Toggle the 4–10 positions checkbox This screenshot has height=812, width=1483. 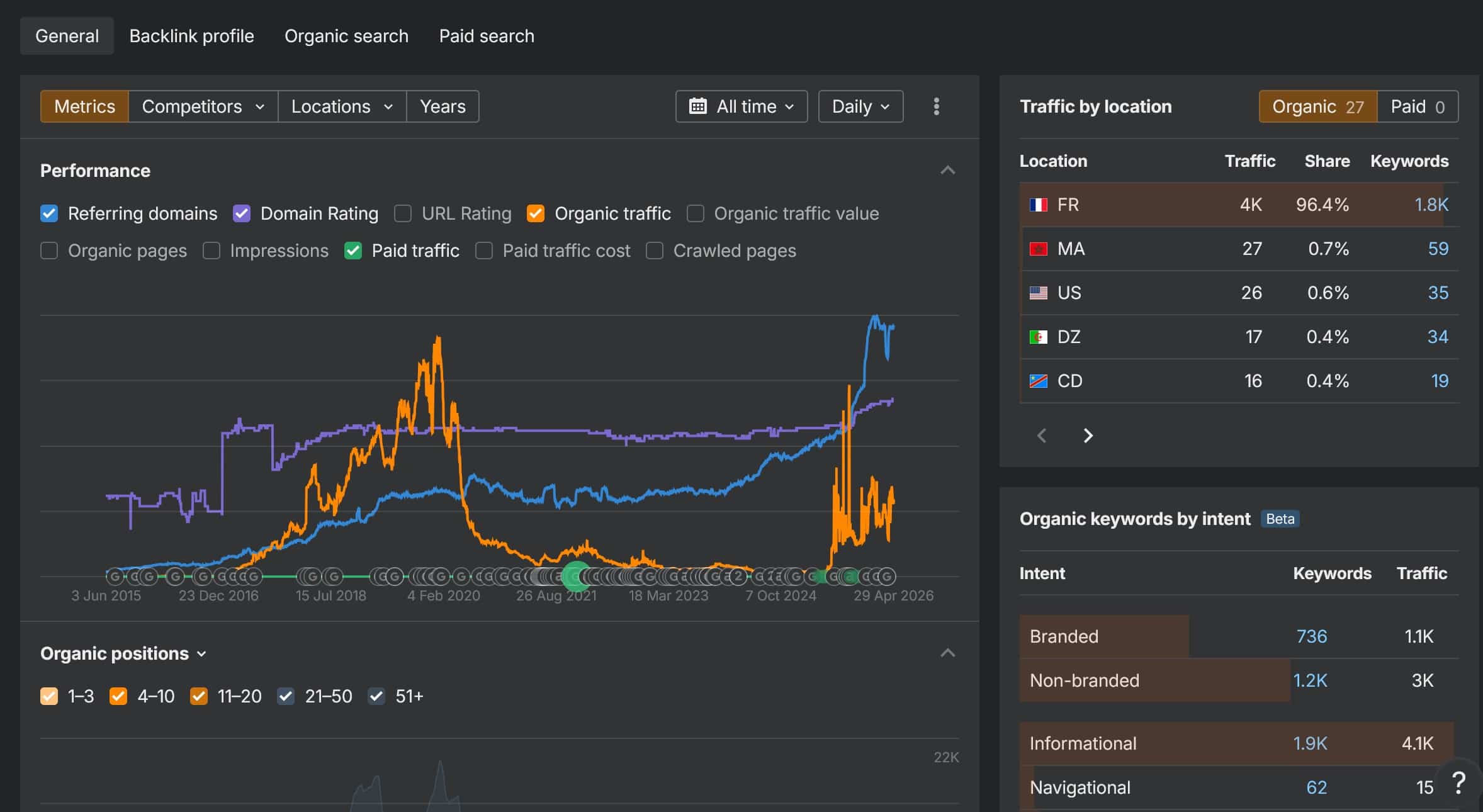(118, 696)
